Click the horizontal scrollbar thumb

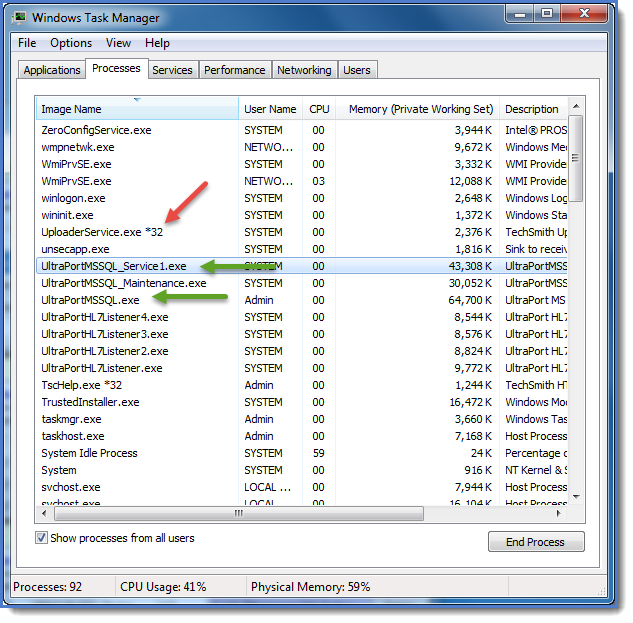coord(239,513)
